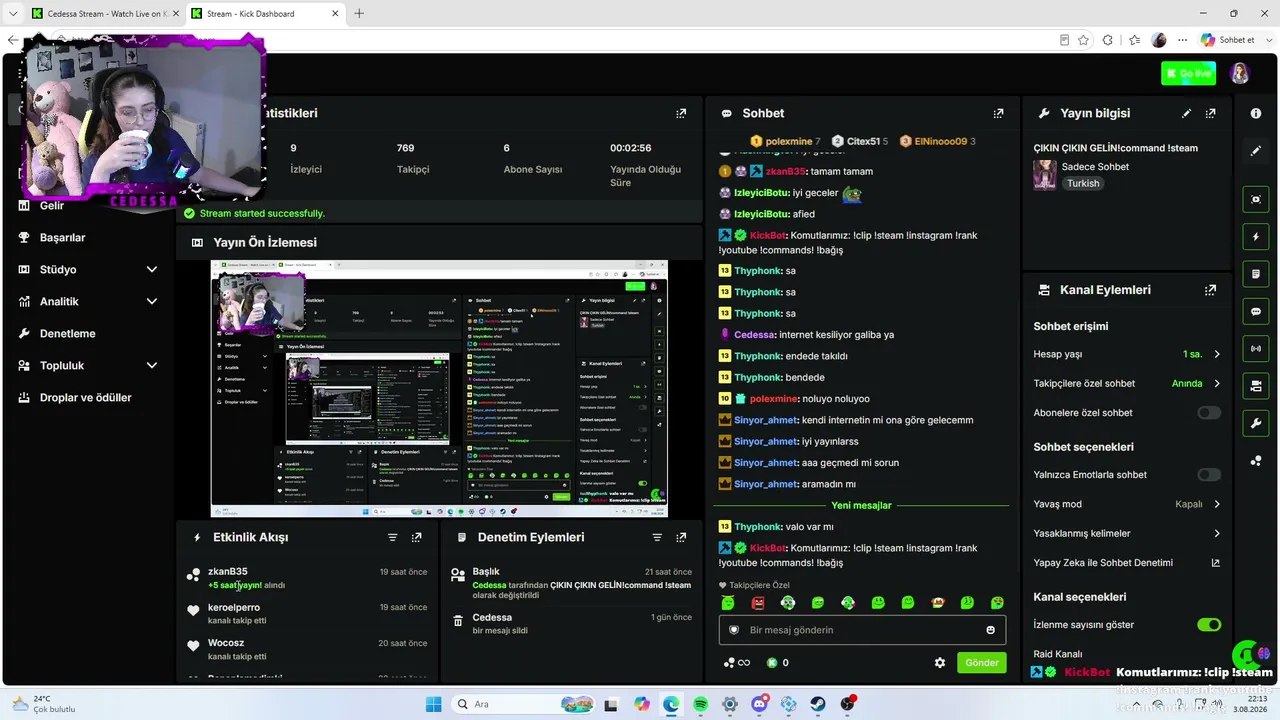Pop out the statistics panel
The width and height of the screenshot is (1280, 720).
coord(681,114)
